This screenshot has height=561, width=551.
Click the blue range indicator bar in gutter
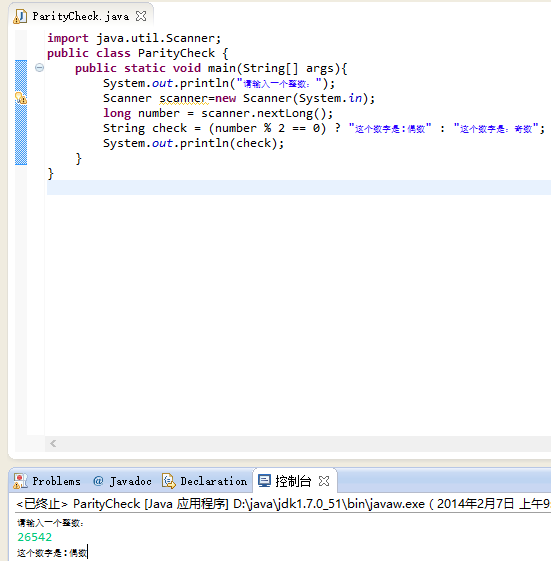21,113
